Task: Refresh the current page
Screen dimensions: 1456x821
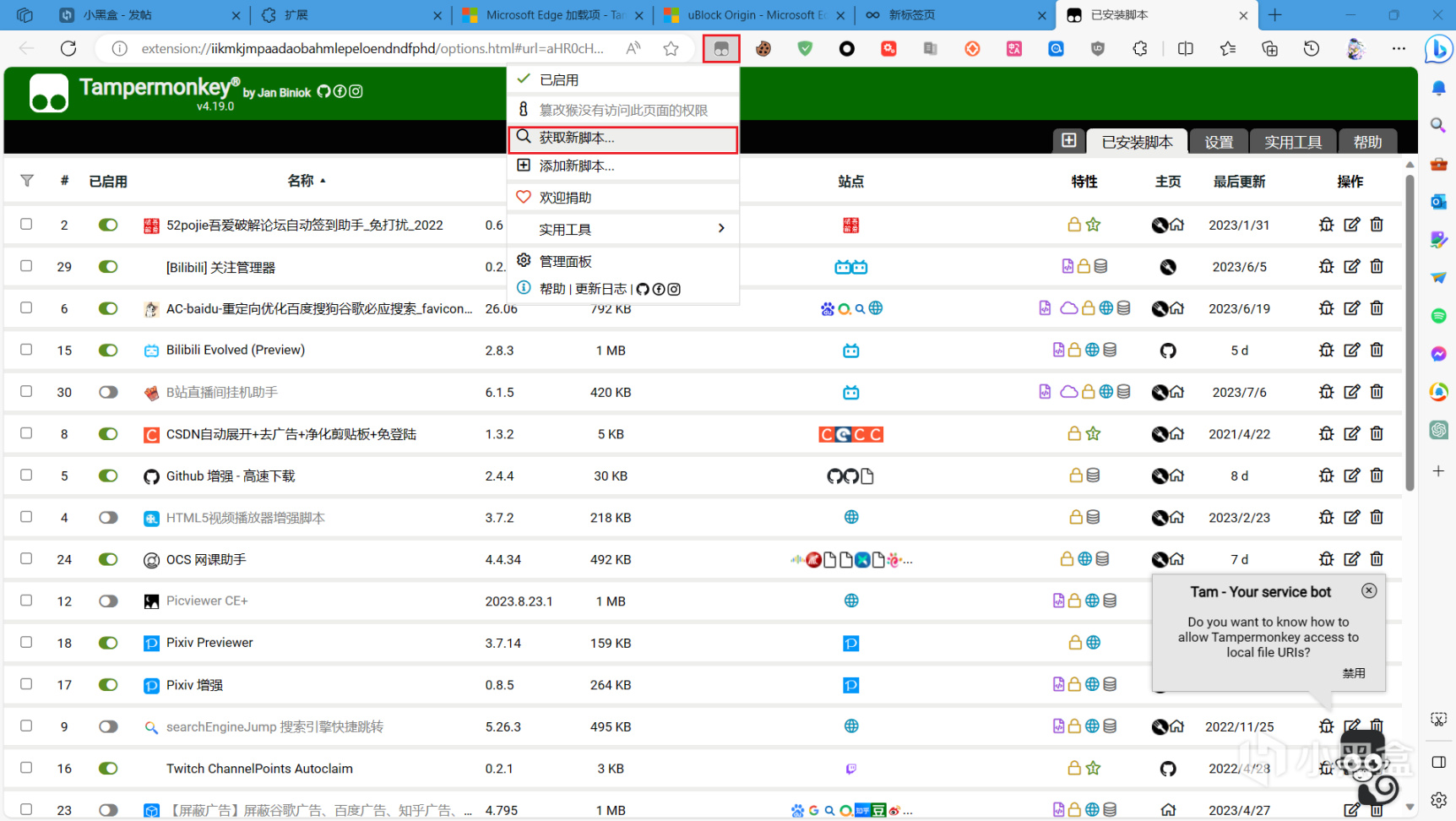Action: [x=68, y=49]
